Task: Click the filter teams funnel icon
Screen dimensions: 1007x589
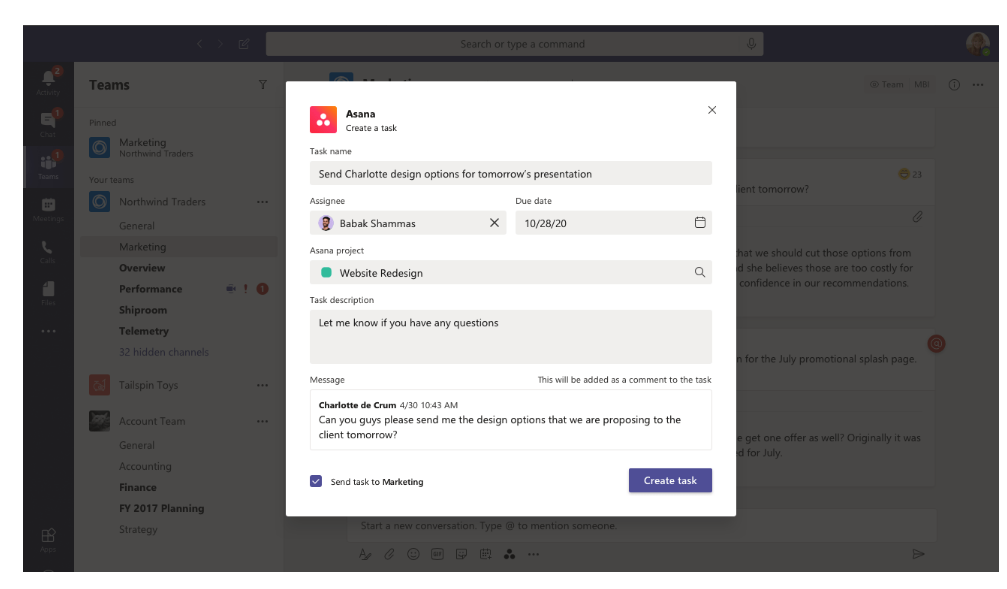Action: pyautogui.click(x=263, y=85)
